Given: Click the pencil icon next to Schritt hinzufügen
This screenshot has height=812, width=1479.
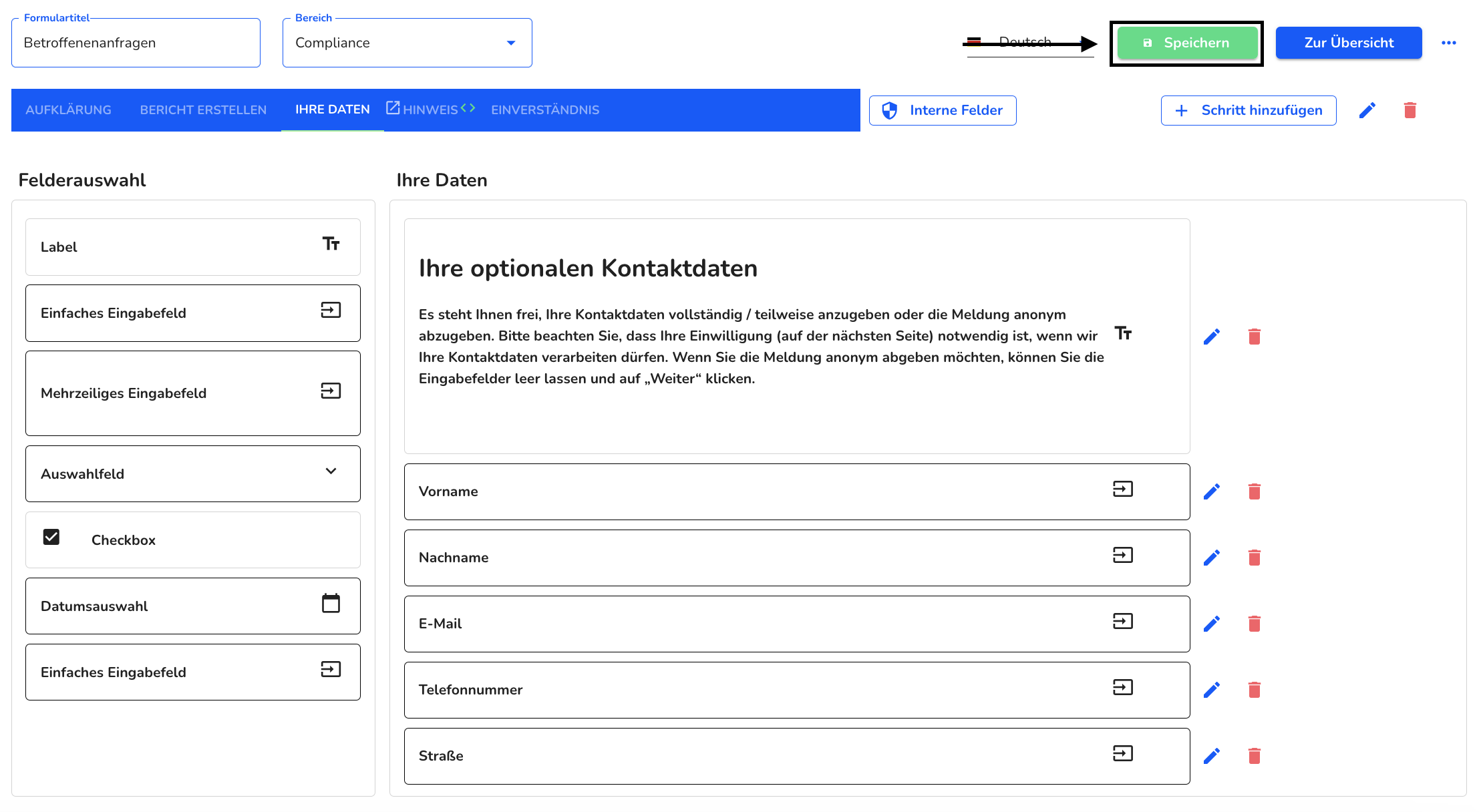Looking at the screenshot, I should coord(1367,110).
